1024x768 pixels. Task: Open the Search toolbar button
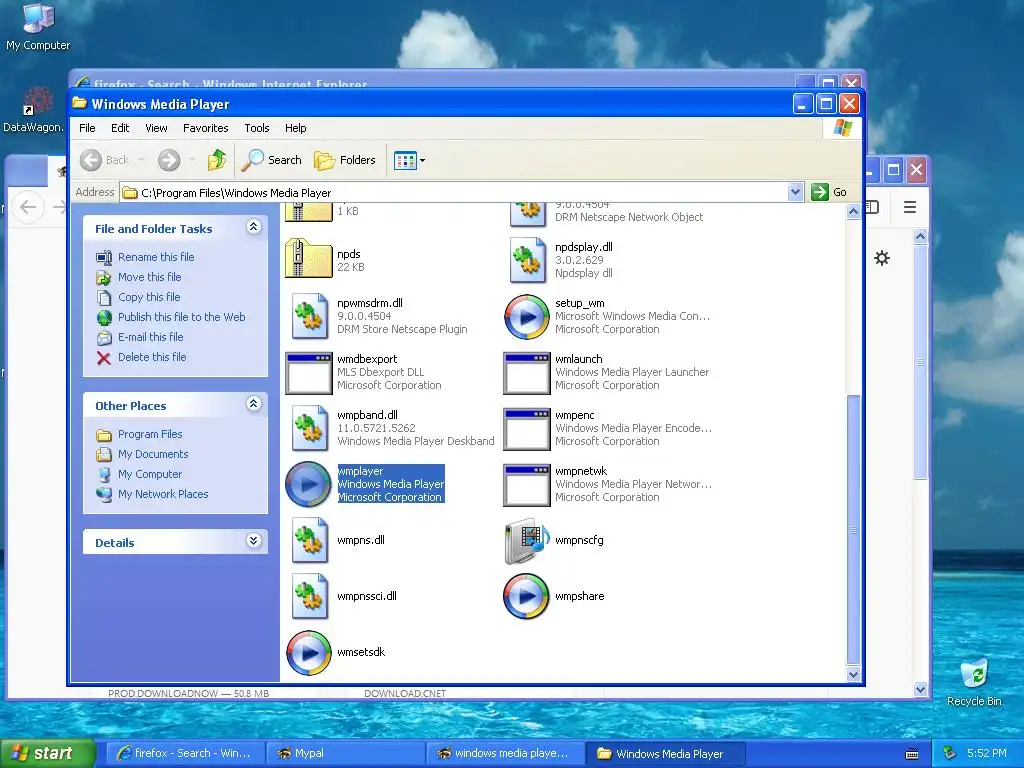[x=272, y=160]
